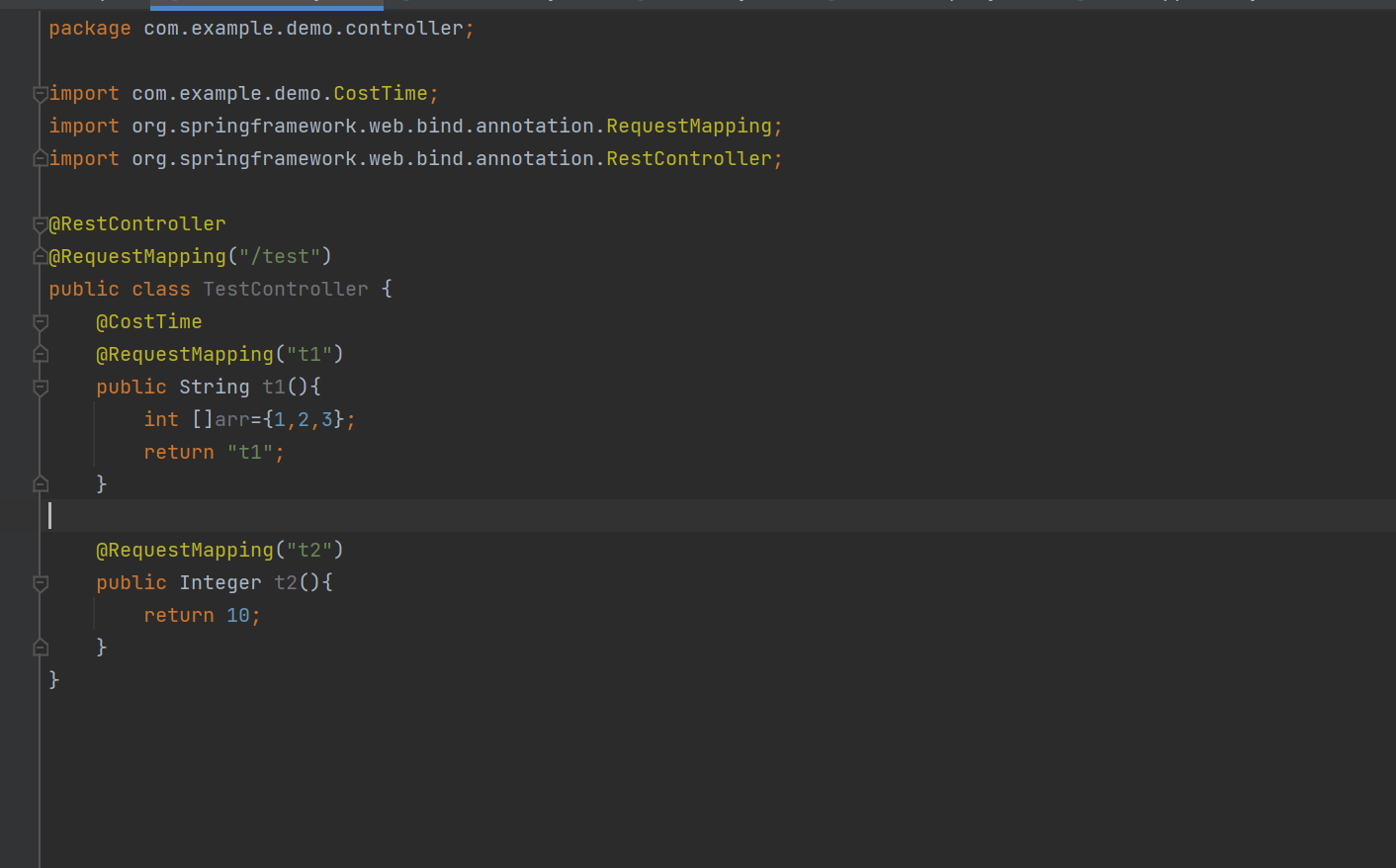Click fold end marker at t2 closing brace
Viewport: 1396px width, 868px height.
click(x=41, y=648)
